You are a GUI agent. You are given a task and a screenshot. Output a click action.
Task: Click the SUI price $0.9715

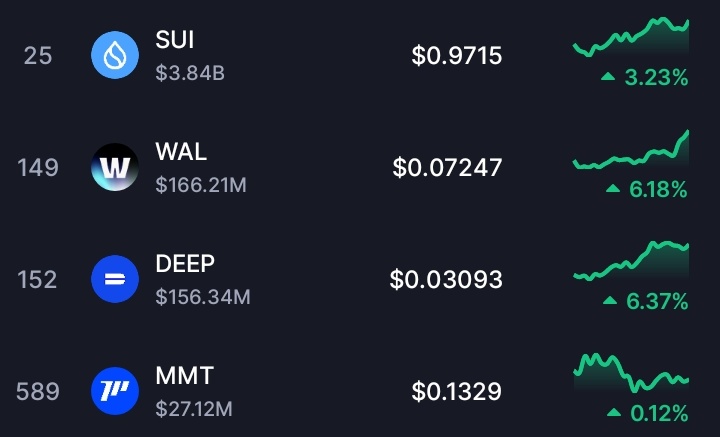(456, 55)
